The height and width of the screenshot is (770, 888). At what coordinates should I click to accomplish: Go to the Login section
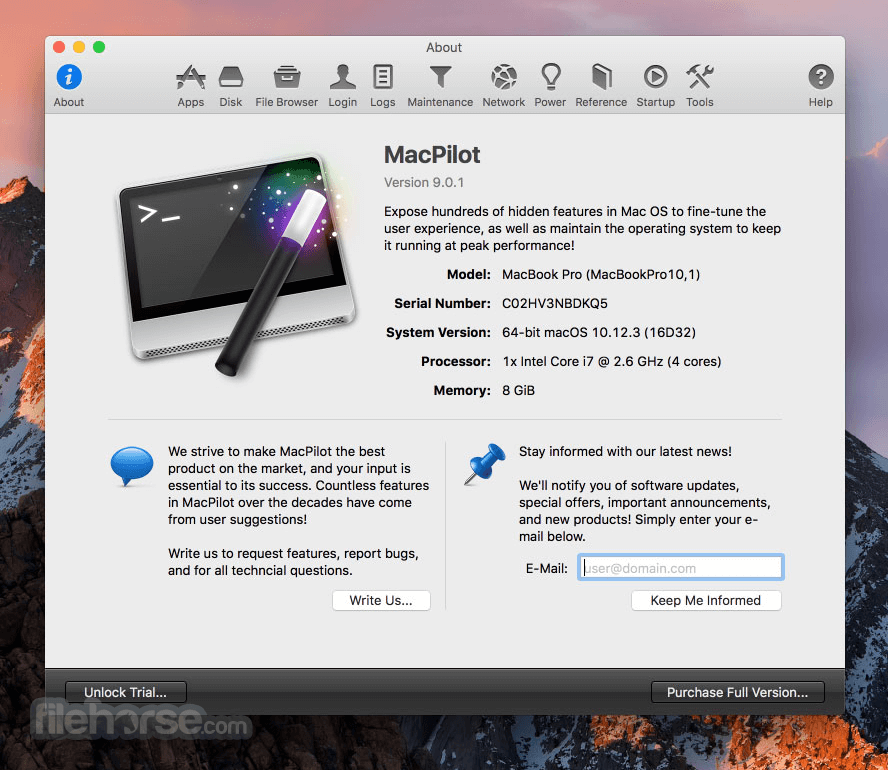(343, 85)
